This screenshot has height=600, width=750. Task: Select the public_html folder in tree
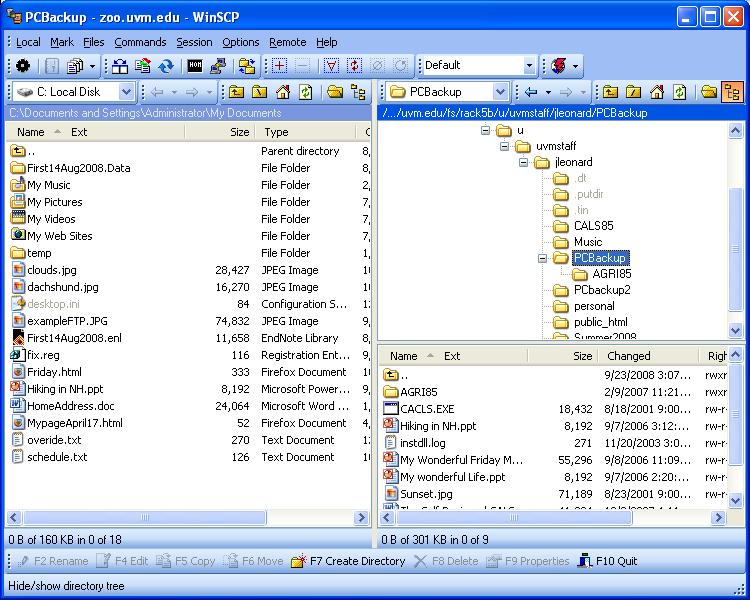[600, 322]
